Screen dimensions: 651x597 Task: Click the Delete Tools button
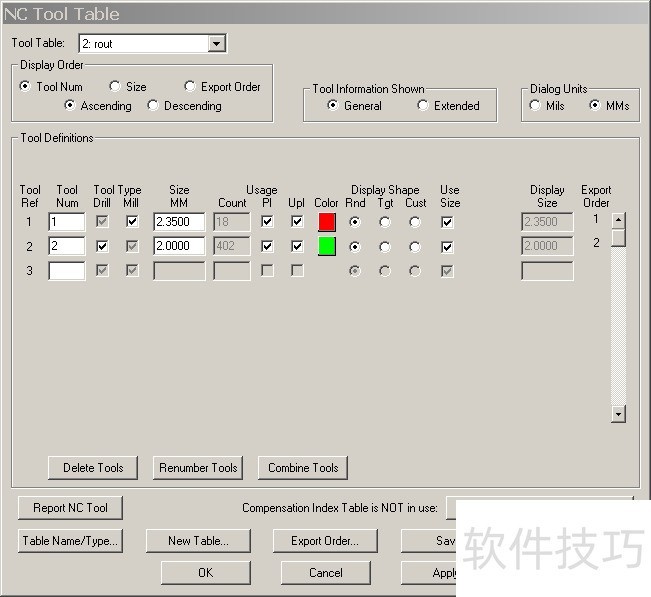point(93,467)
